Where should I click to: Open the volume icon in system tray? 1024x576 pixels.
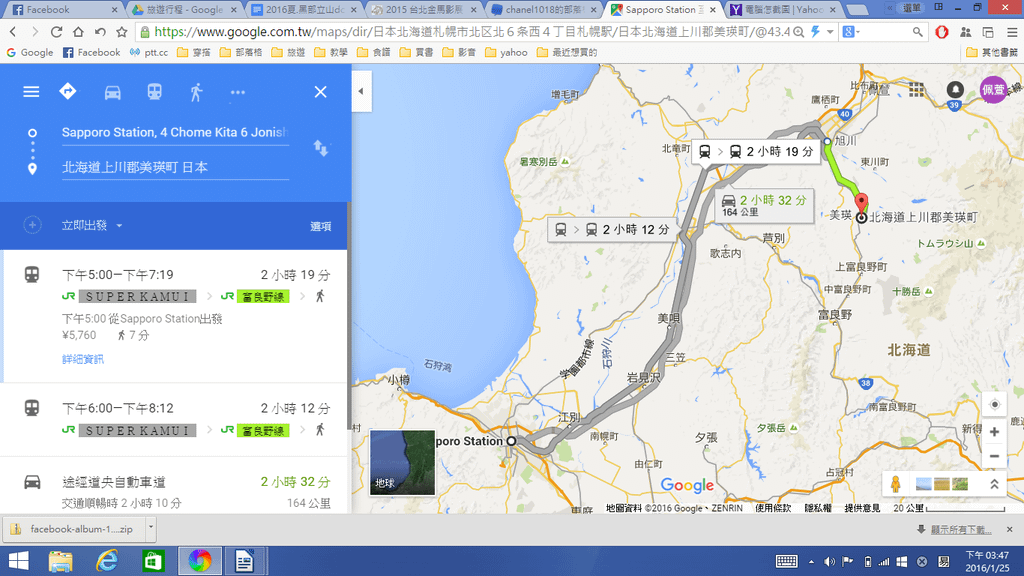(829, 562)
